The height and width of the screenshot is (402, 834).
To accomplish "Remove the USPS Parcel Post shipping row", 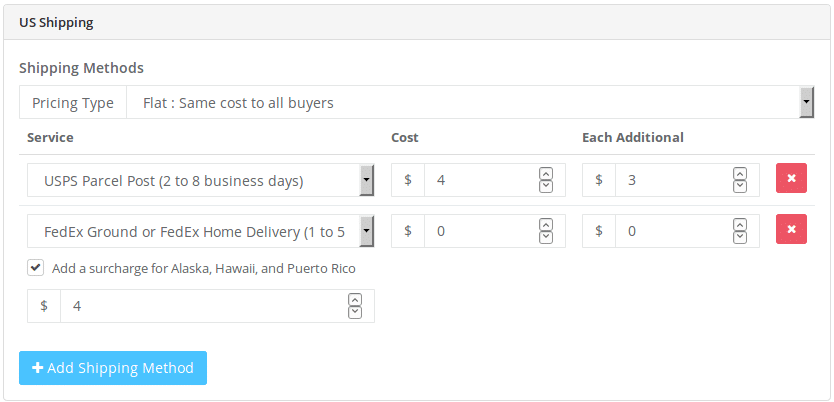I will (x=791, y=180).
